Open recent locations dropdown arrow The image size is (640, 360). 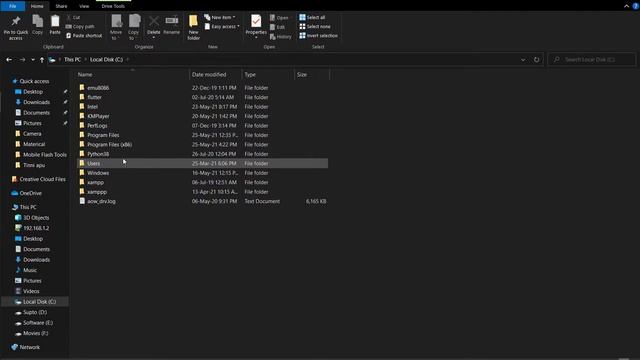click(33, 60)
